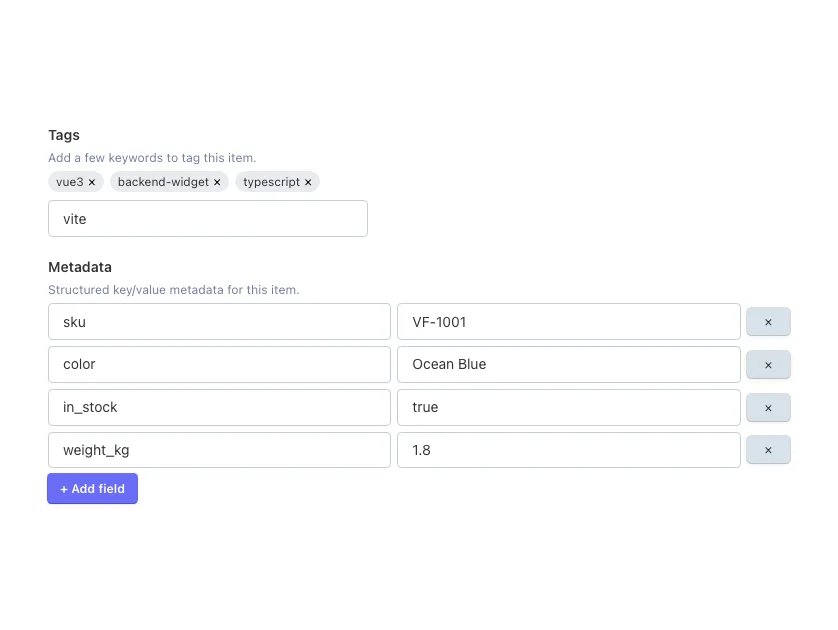Focus the tag input containing vite

tap(208, 219)
